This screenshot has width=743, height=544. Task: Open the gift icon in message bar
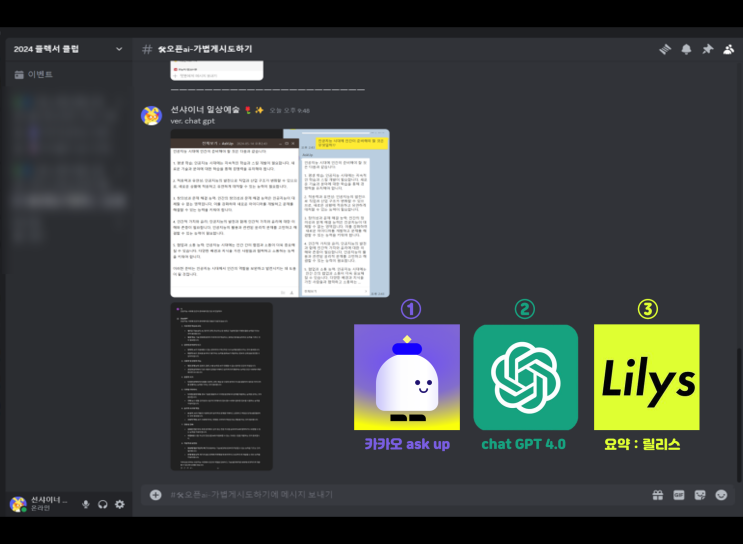[658, 495]
